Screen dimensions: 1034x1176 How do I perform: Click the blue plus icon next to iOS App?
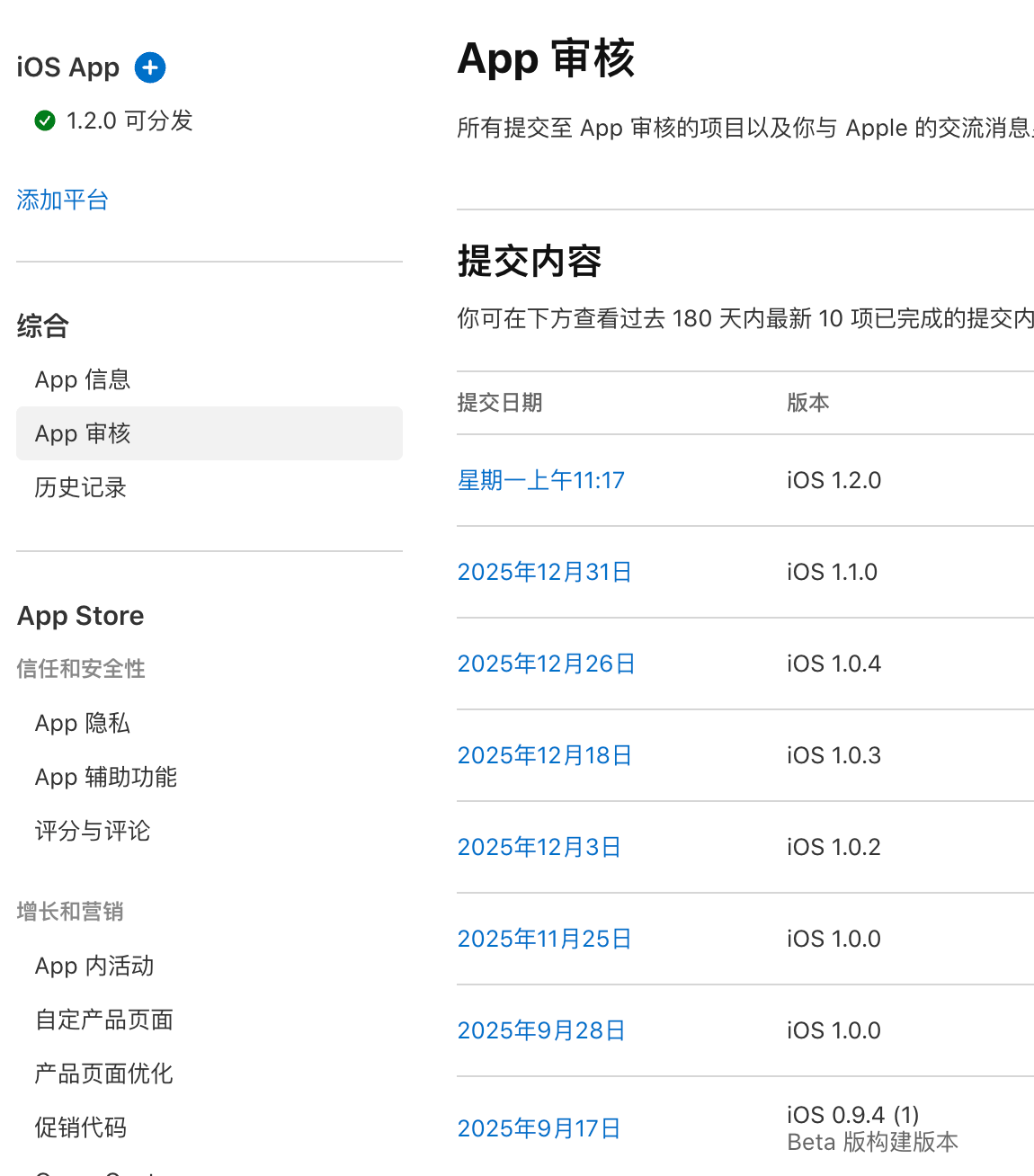(x=149, y=67)
